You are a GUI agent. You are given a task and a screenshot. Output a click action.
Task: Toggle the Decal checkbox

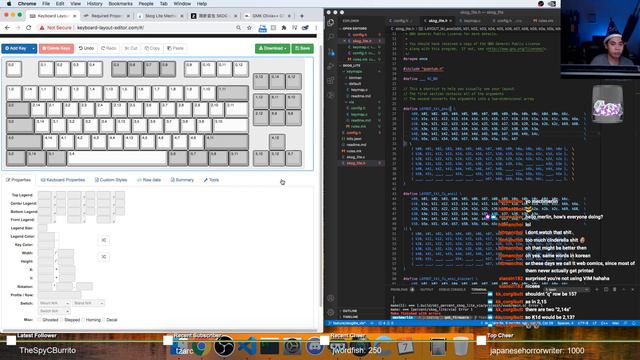(104, 320)
